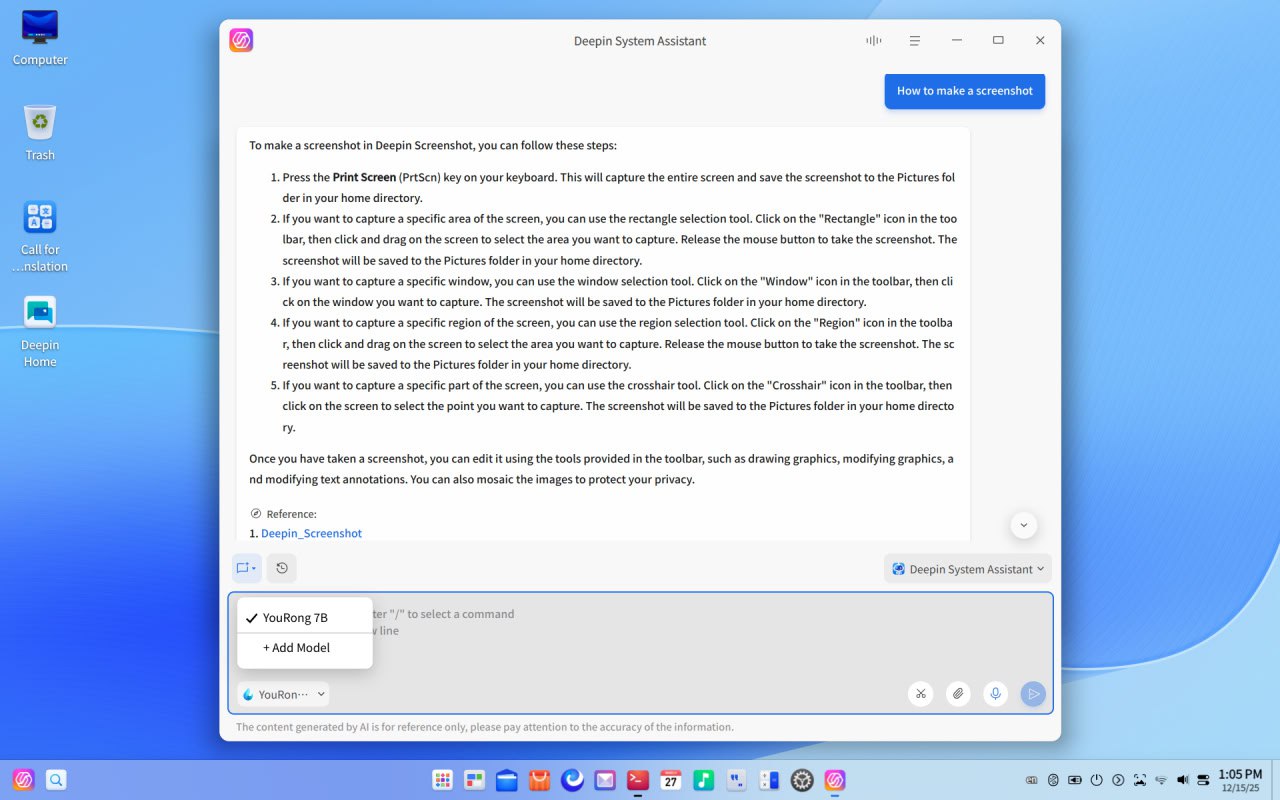Click the battery indicator in the tray

(x=1075, y=780)
